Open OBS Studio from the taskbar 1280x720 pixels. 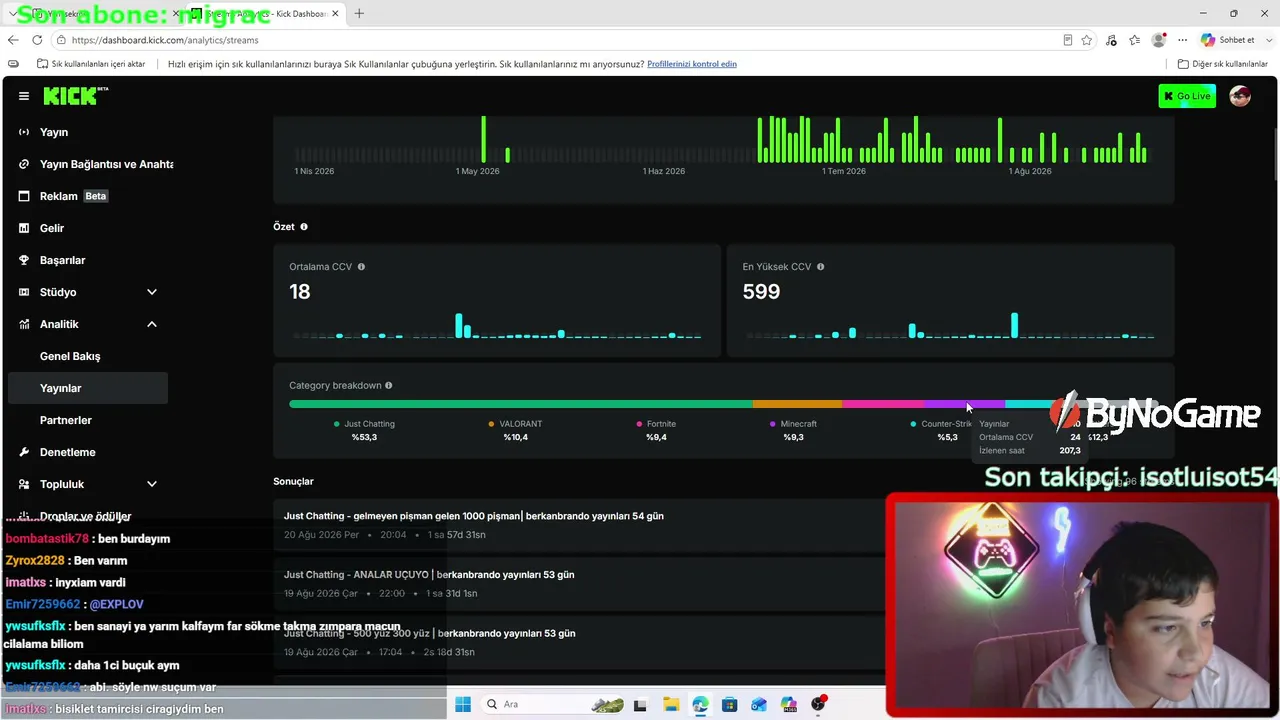click(819, 704)
